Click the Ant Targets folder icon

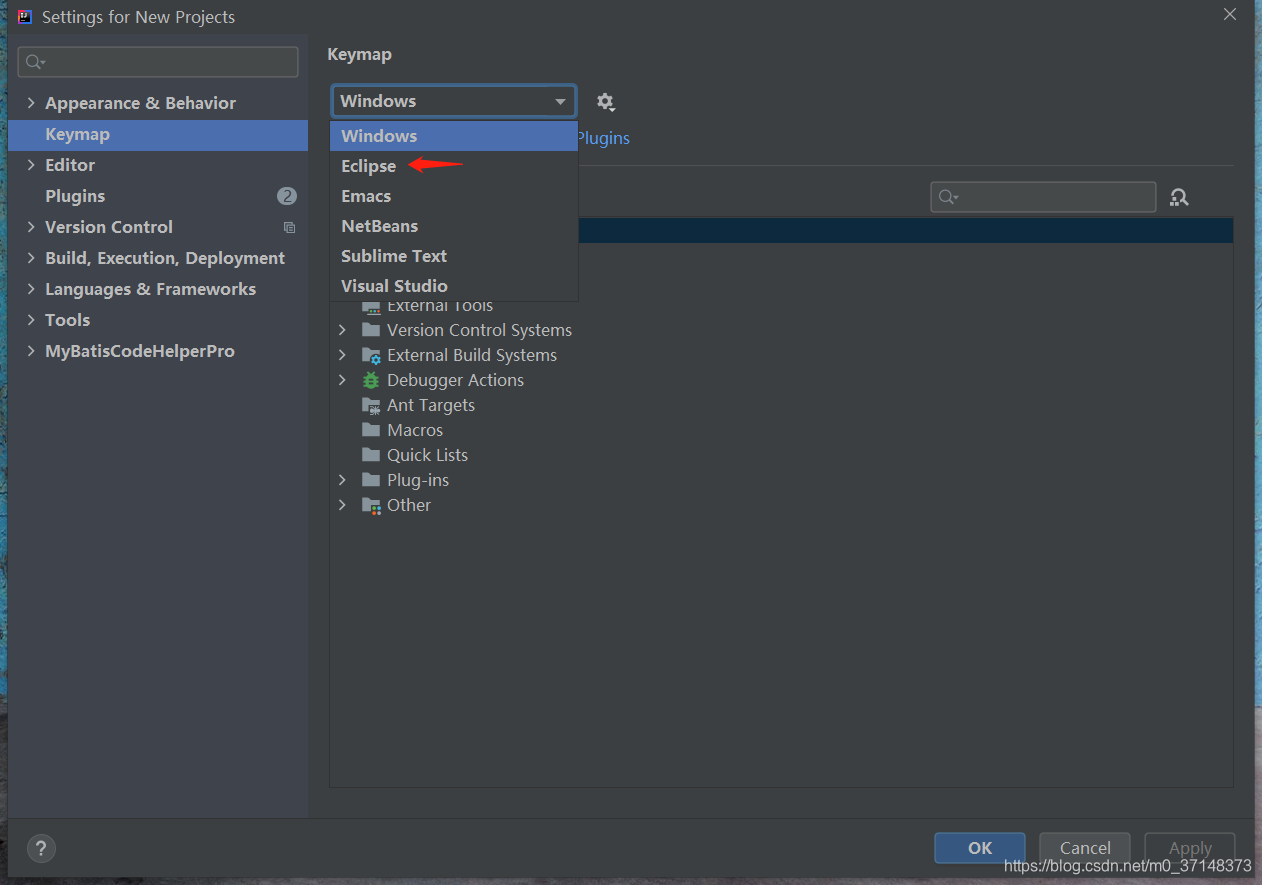click(371, 405)
